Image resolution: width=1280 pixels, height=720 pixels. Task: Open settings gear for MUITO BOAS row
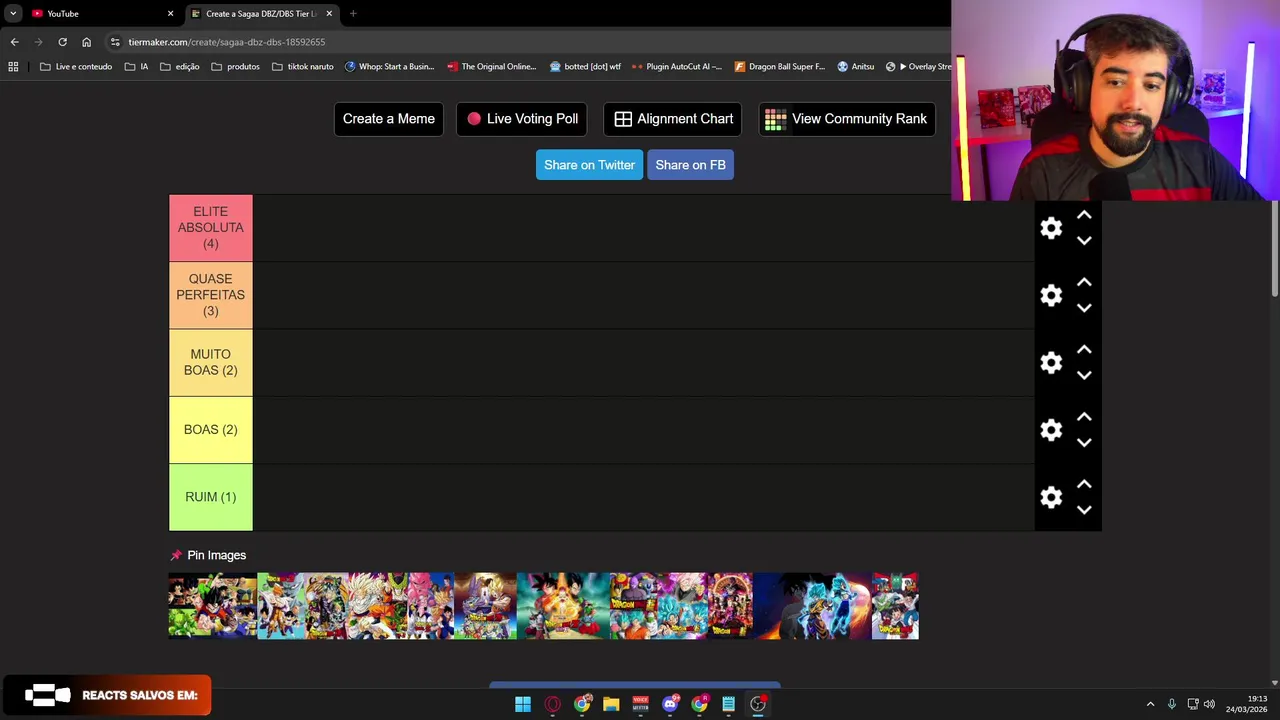1051,362
